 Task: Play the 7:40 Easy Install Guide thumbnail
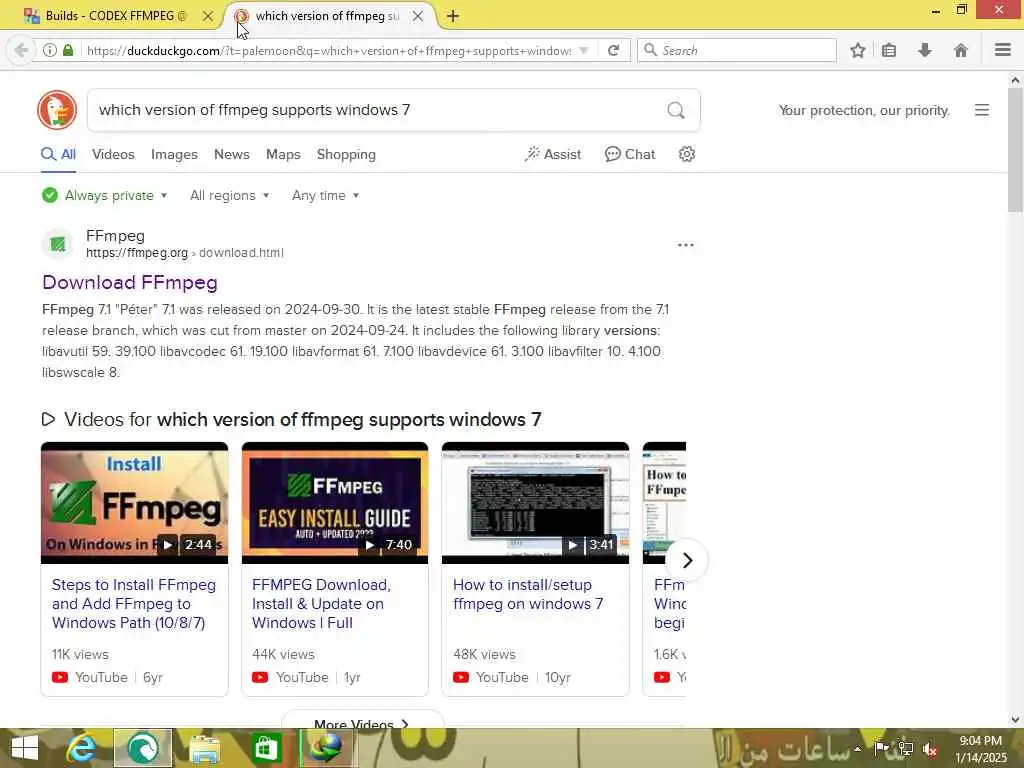pyautogui.click(x=335, y=503)
